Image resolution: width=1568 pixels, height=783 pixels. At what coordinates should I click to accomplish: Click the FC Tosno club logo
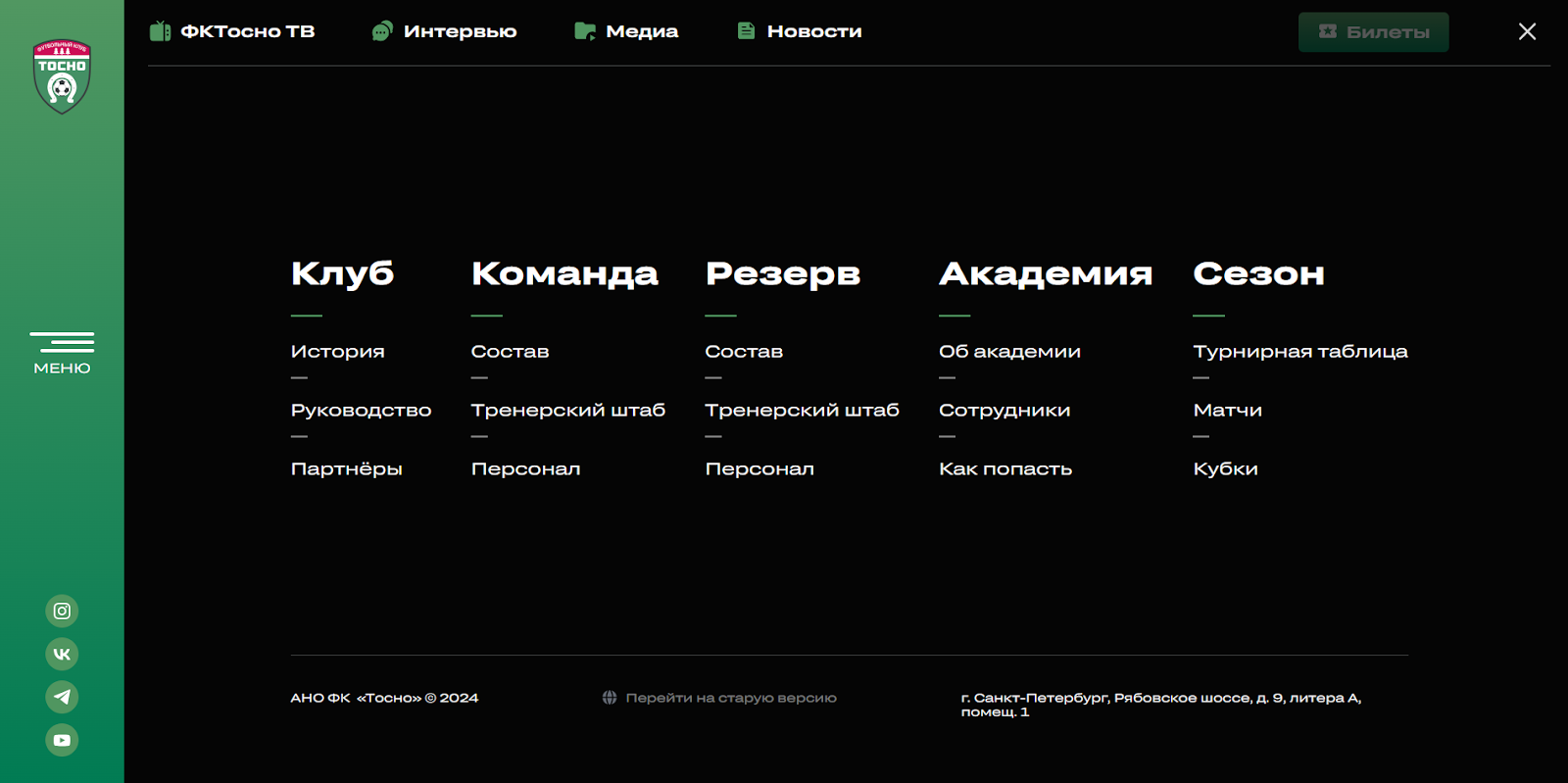[62, 76]
